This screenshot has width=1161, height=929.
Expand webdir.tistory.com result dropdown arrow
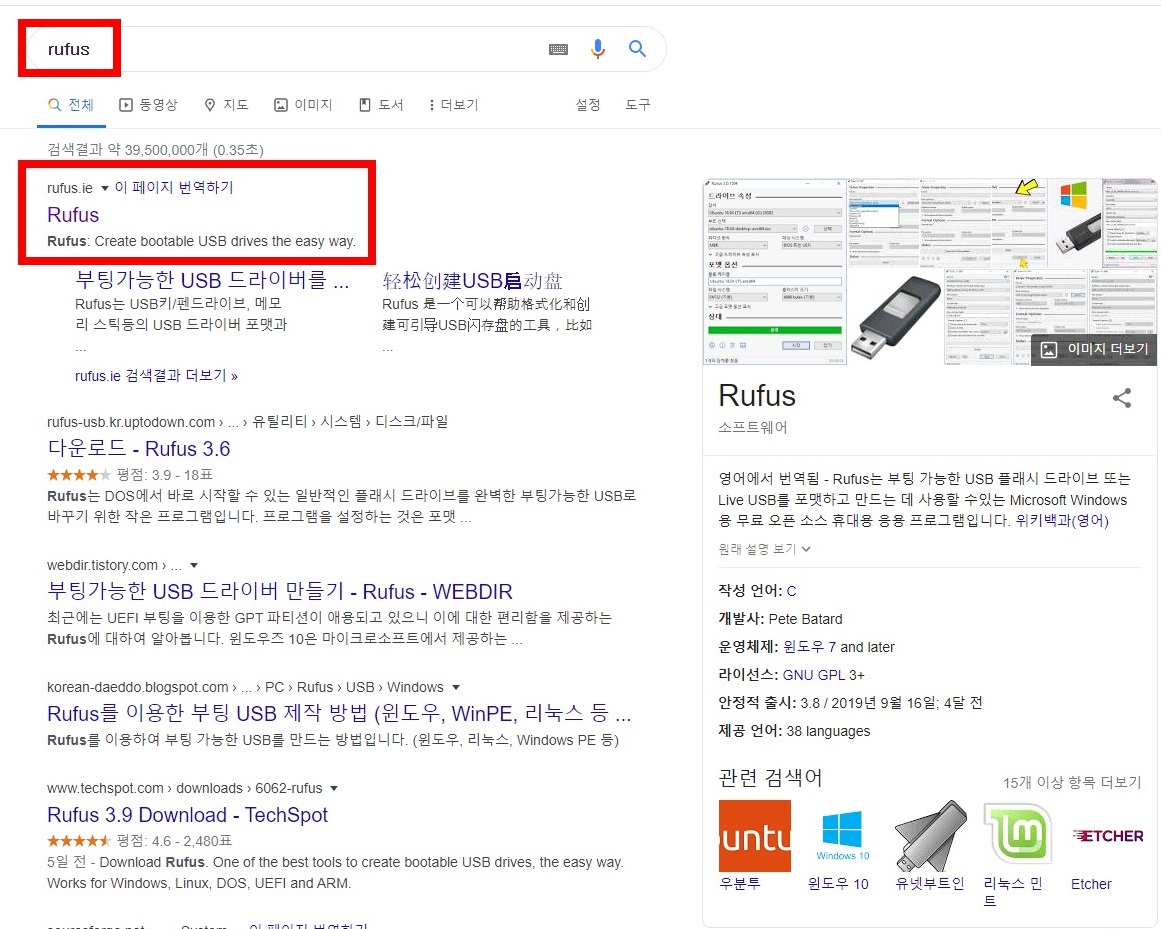coord(194,566)
